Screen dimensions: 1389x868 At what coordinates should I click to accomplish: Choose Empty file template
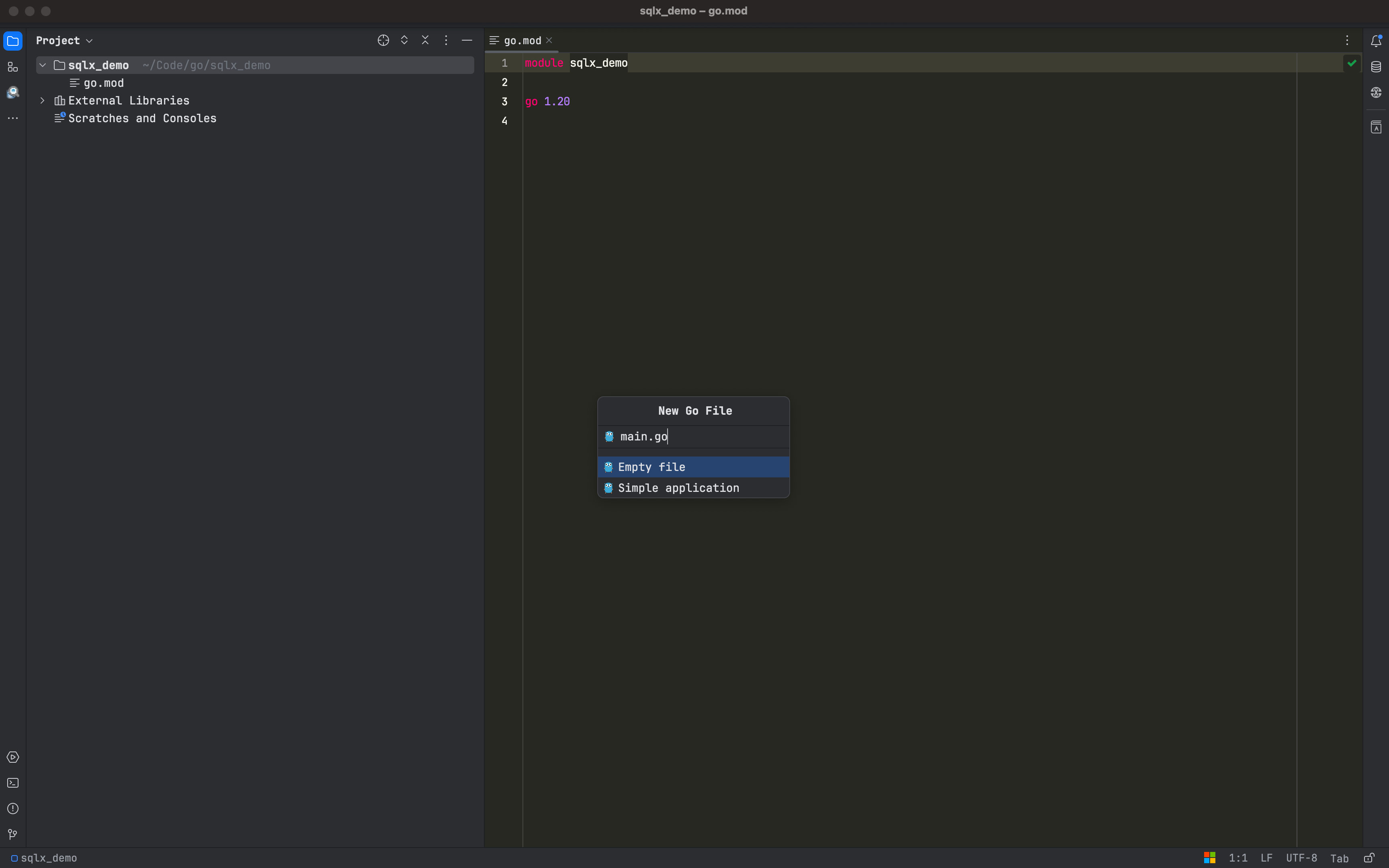point(651,467)
